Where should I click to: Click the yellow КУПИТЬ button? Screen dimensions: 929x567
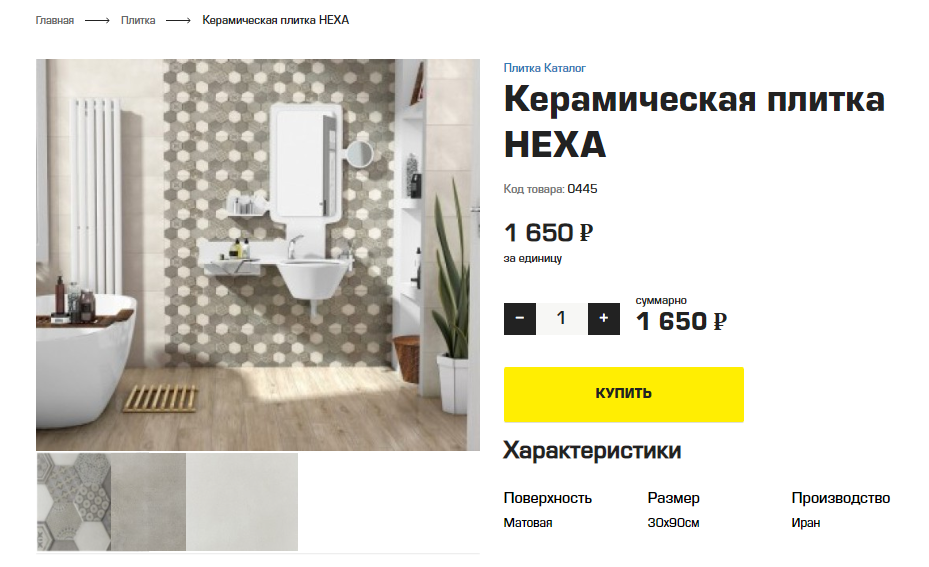pos(623,395)
